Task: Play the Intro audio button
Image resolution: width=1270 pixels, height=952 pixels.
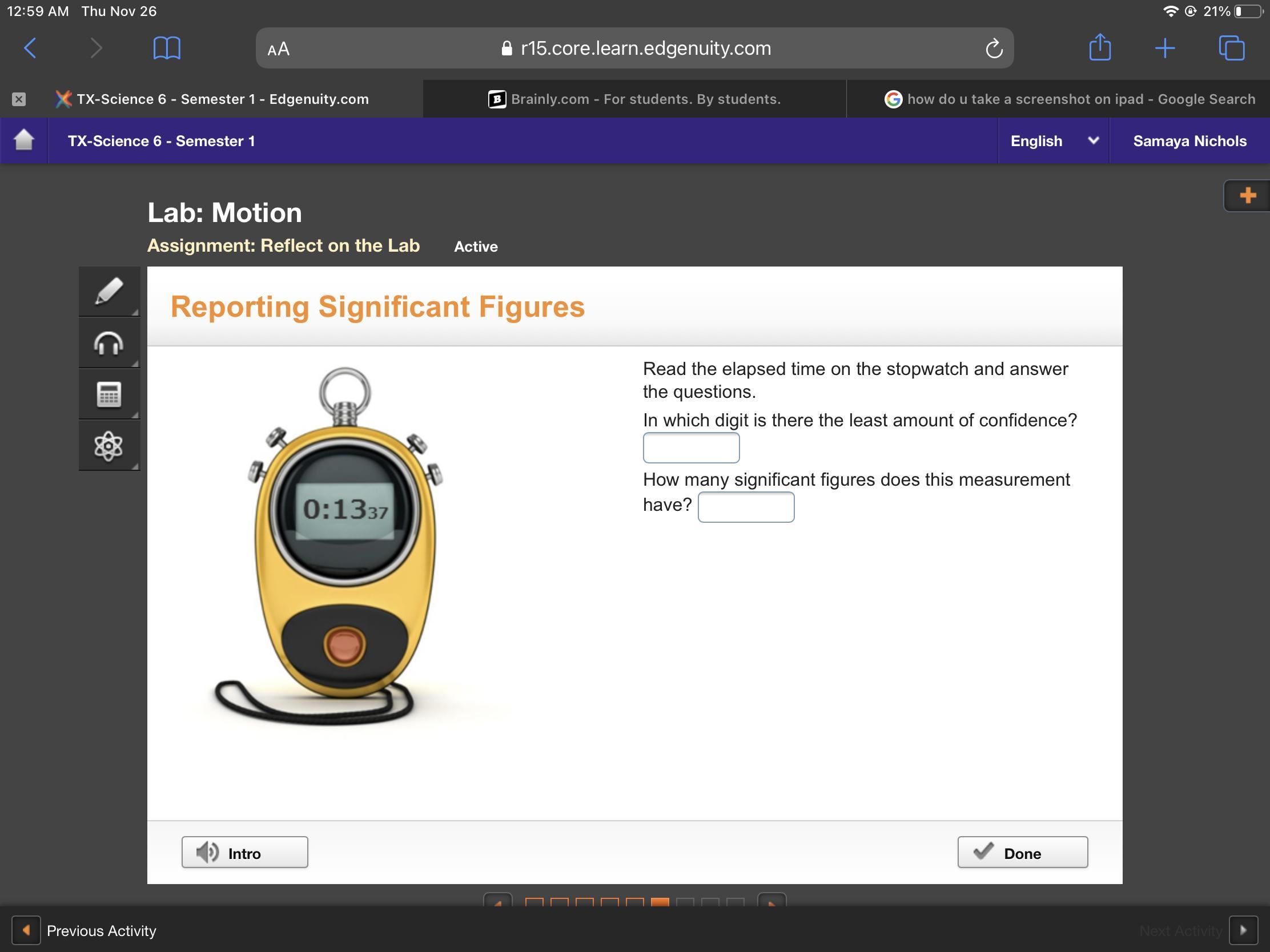Action: [x=244, y=852]
